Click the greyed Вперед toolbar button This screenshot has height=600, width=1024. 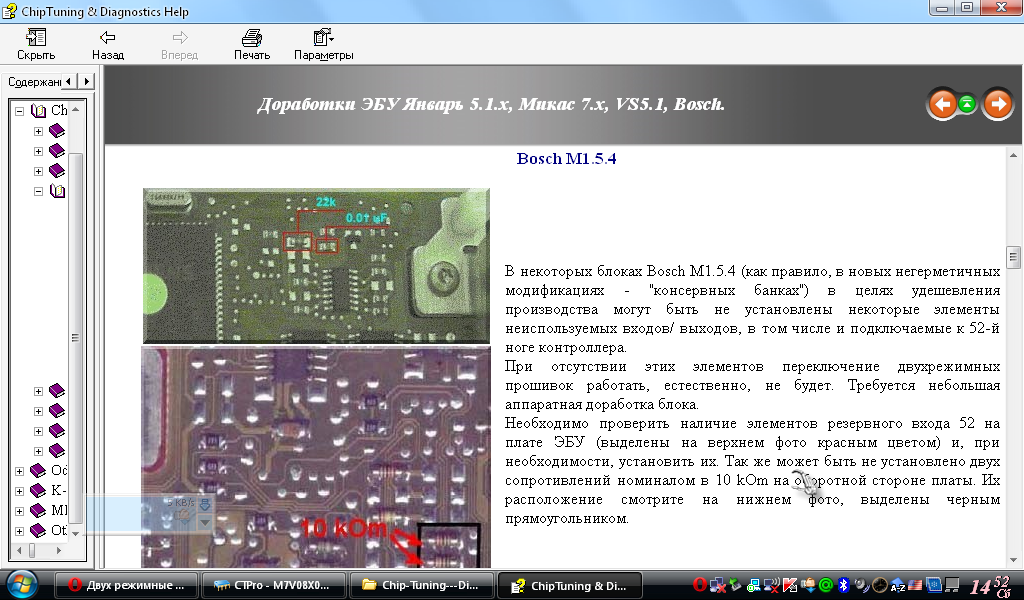pyautogui.click(x=180, y=44)
